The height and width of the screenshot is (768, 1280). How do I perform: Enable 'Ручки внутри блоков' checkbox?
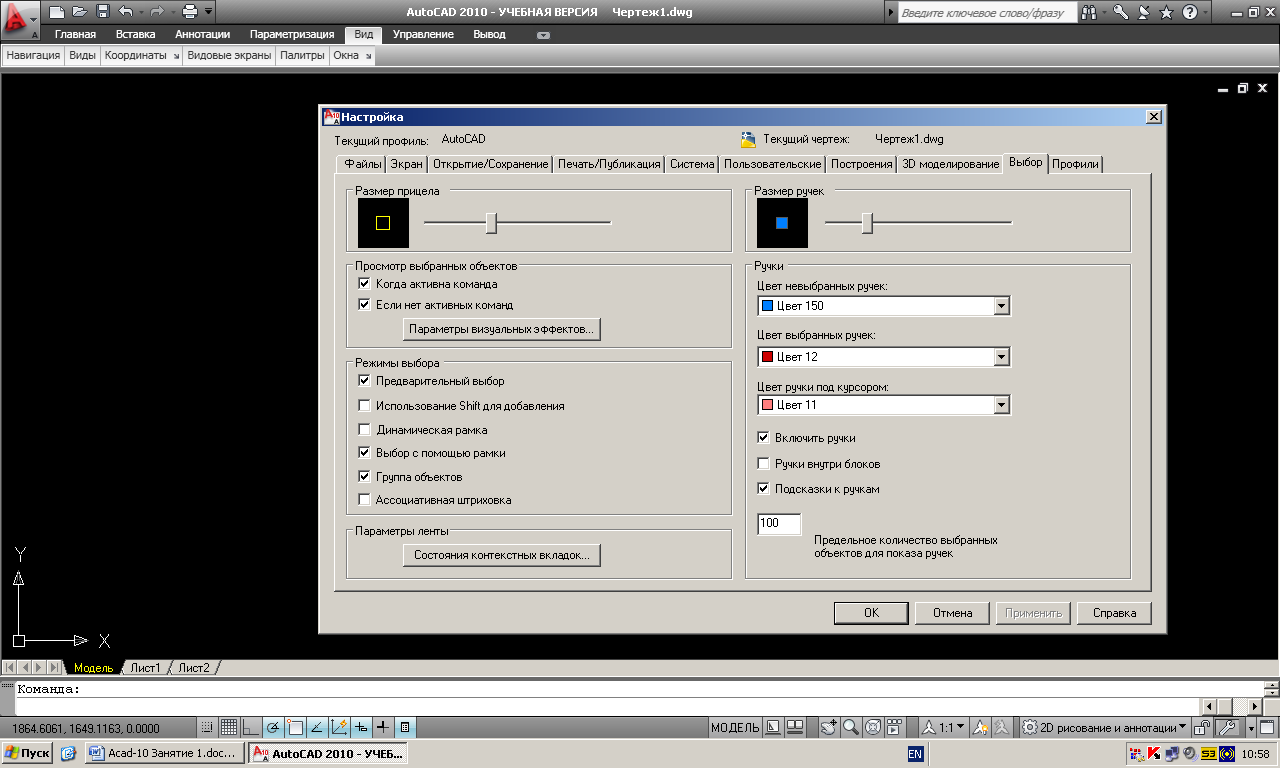click(x=764, y=463)
